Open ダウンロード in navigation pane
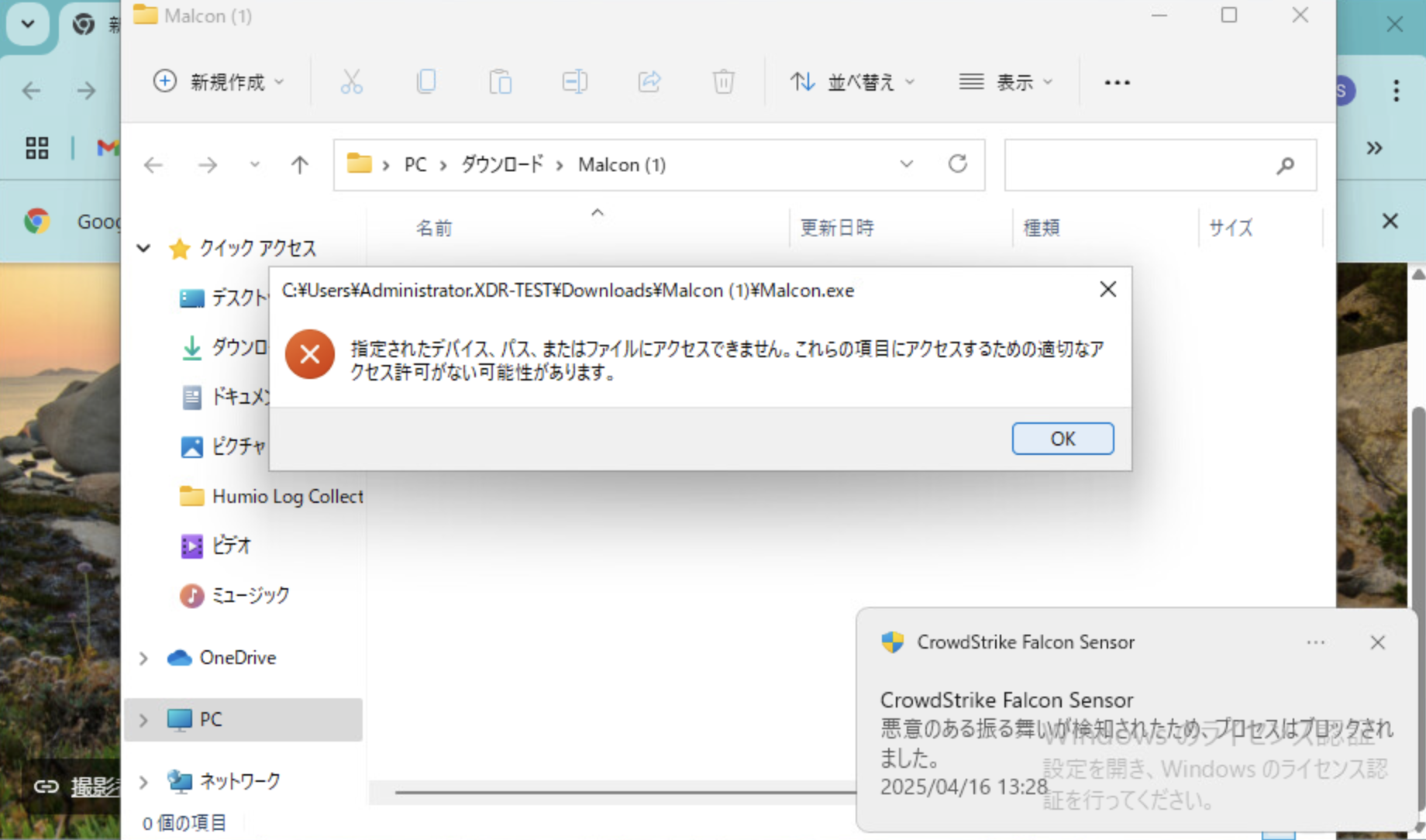The height and width of the screenshot is (840, 1426). click(x=223, y=347)
